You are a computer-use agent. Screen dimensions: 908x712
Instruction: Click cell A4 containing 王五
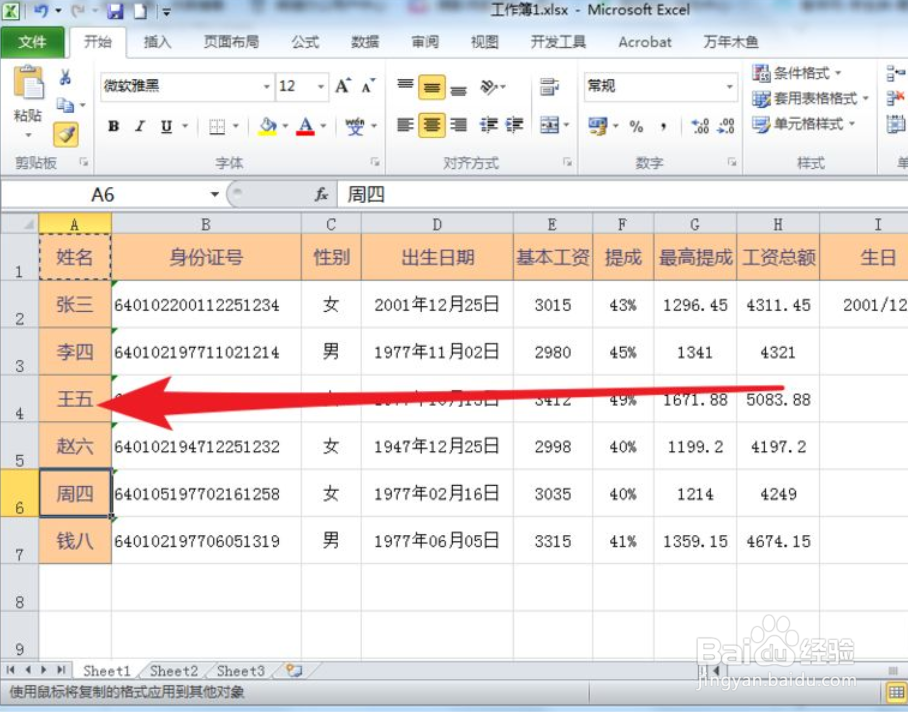click(x=75, y=398)
